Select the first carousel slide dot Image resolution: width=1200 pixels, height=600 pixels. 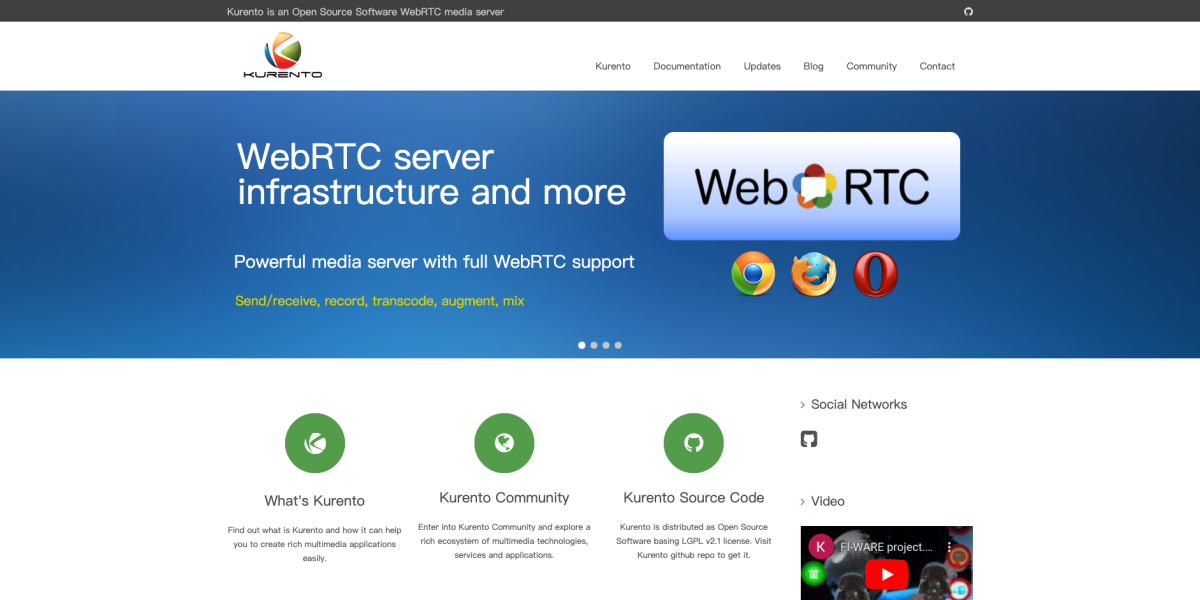pos(582,345)
